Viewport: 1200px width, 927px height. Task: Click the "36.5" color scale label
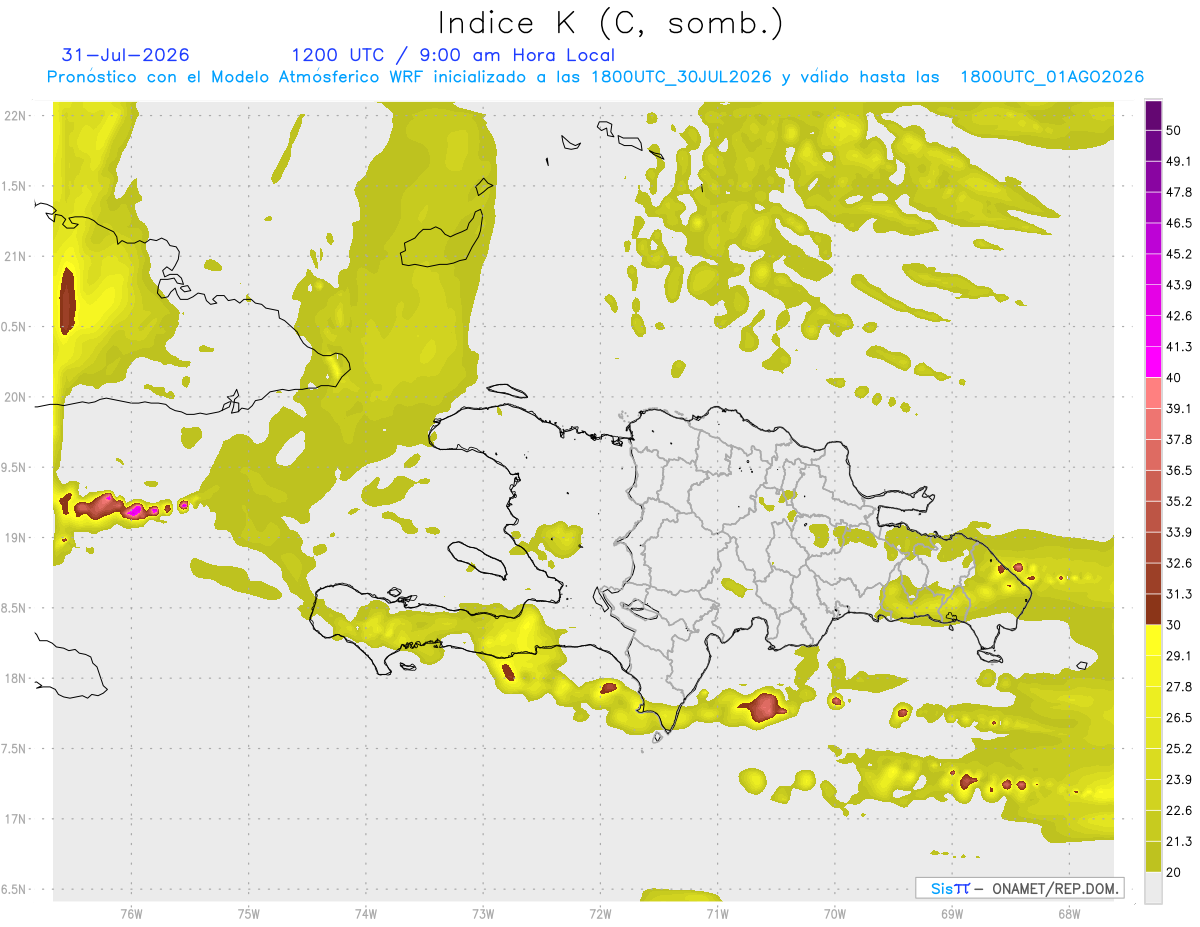click(x=1179, y=470)
